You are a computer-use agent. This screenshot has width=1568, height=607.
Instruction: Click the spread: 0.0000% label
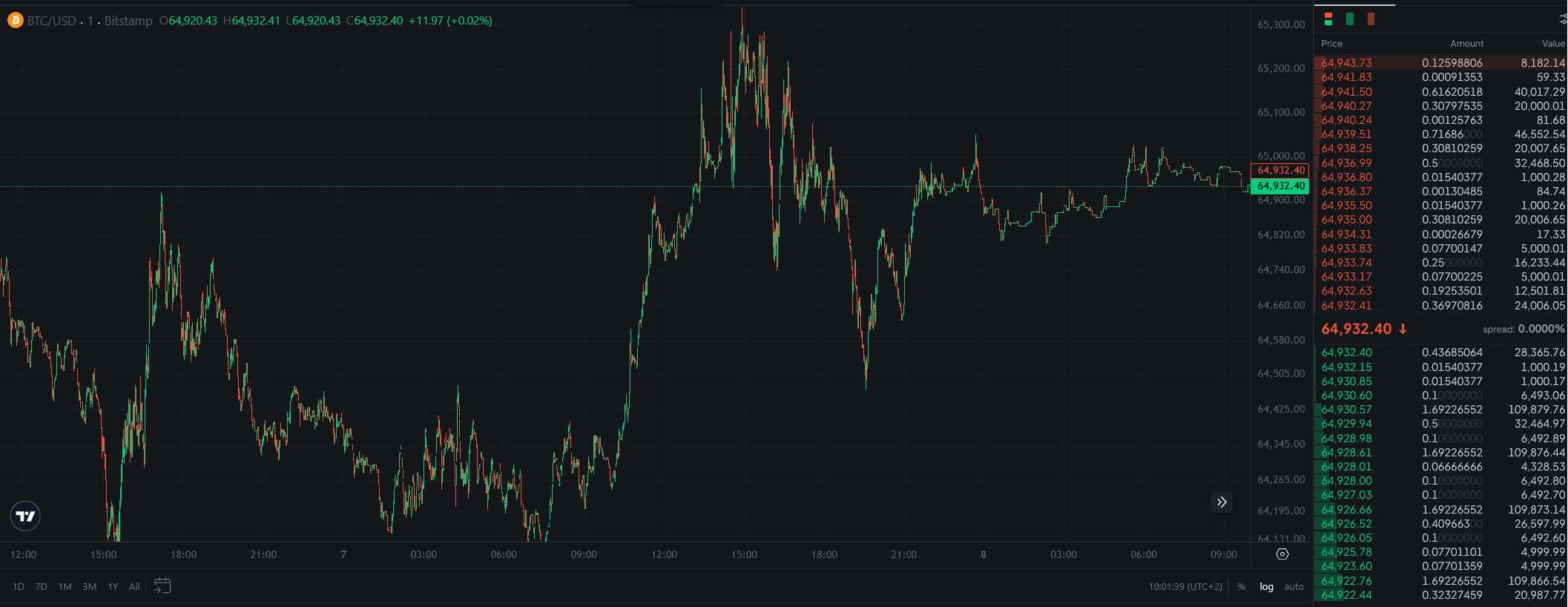1523,329
